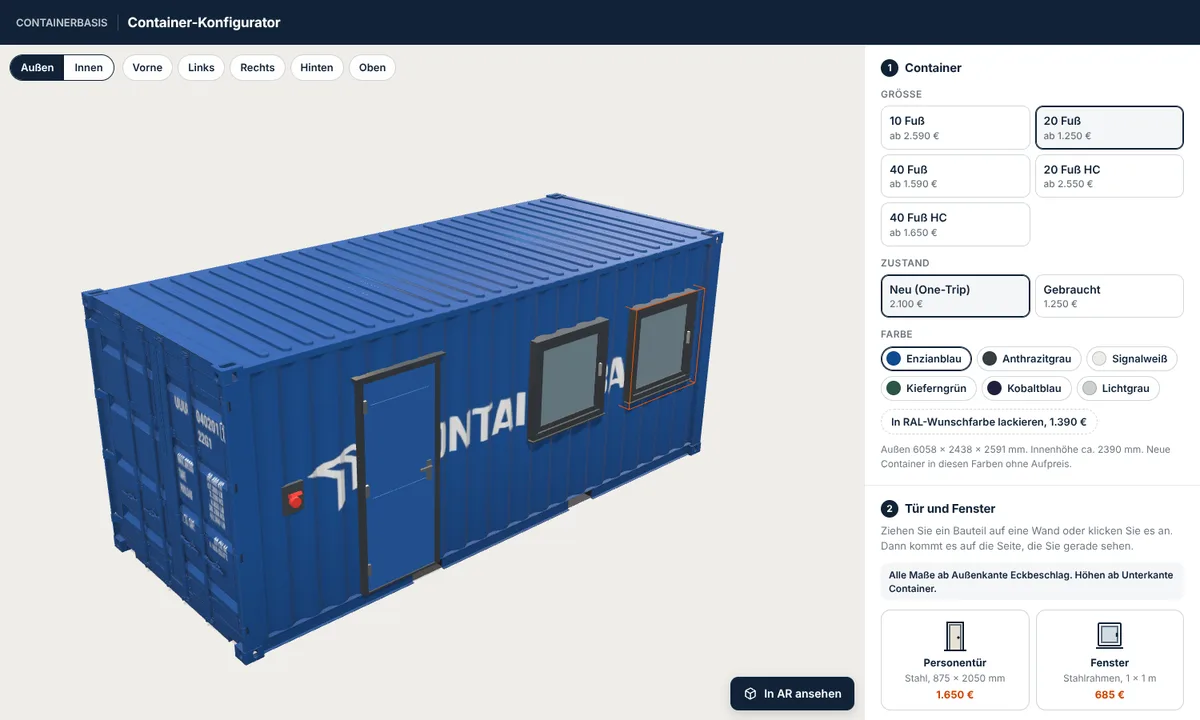The height and width of the screenshot is (720, 1200).
Task: Click the step 1 Container heading
Action: click(933, 68)
